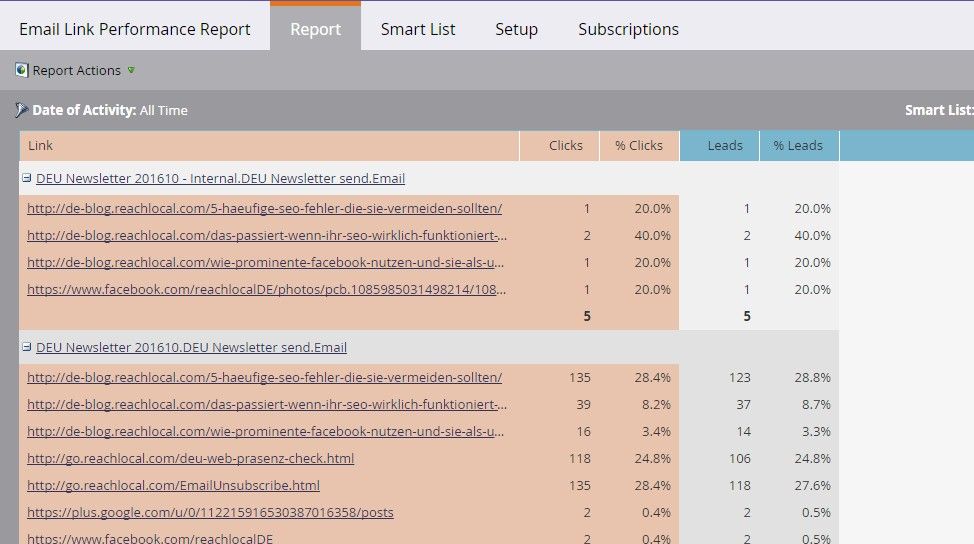The height and width of the screenshot is (544, 974).
Task: Open the DEU Newsletter 201610 - Internal email link
Action: tap(220, 179)
